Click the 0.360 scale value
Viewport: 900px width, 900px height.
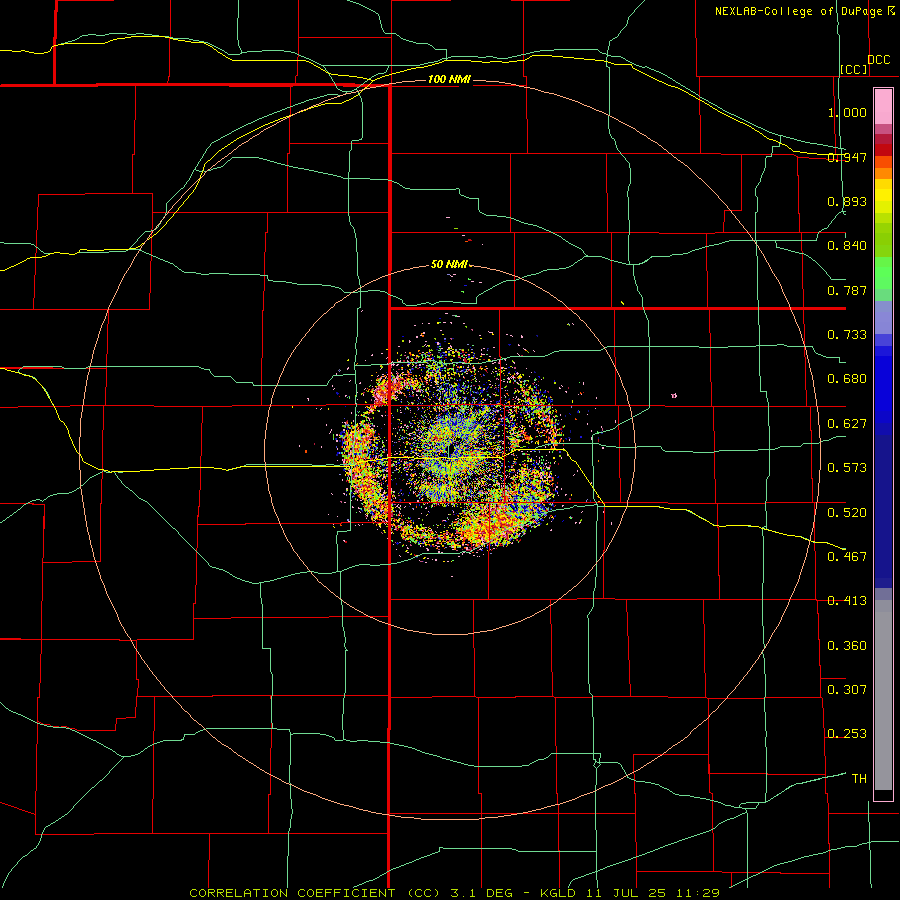[847, 646]
